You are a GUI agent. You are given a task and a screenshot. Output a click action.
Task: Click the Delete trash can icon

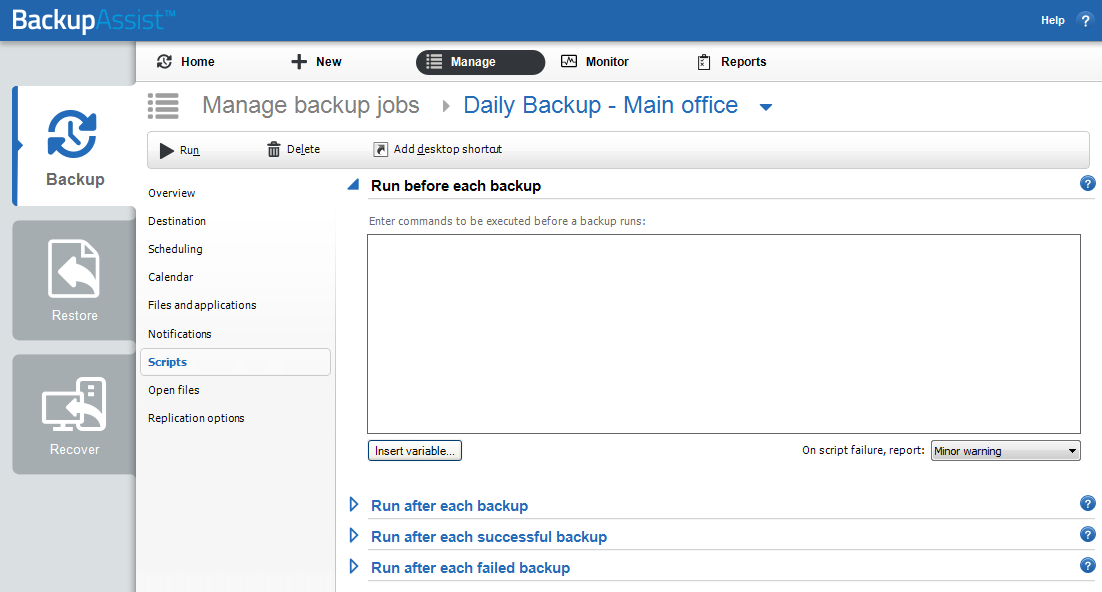[274, 150]
